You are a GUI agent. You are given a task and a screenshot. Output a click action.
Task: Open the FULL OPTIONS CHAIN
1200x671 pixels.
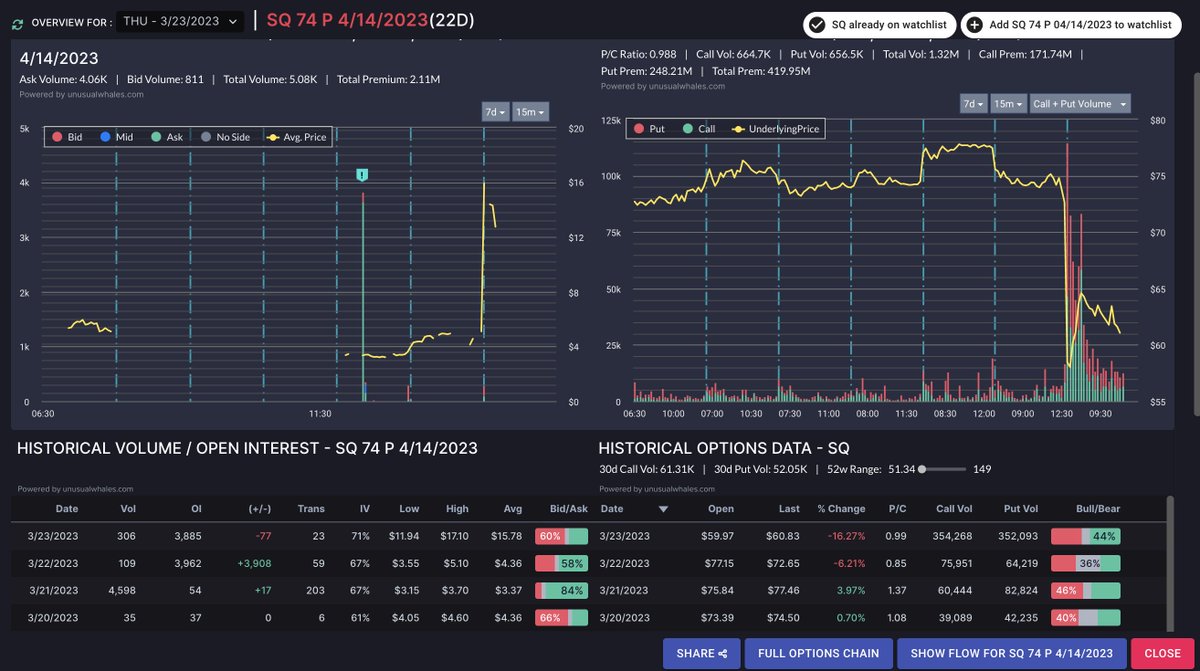point(818,653)
